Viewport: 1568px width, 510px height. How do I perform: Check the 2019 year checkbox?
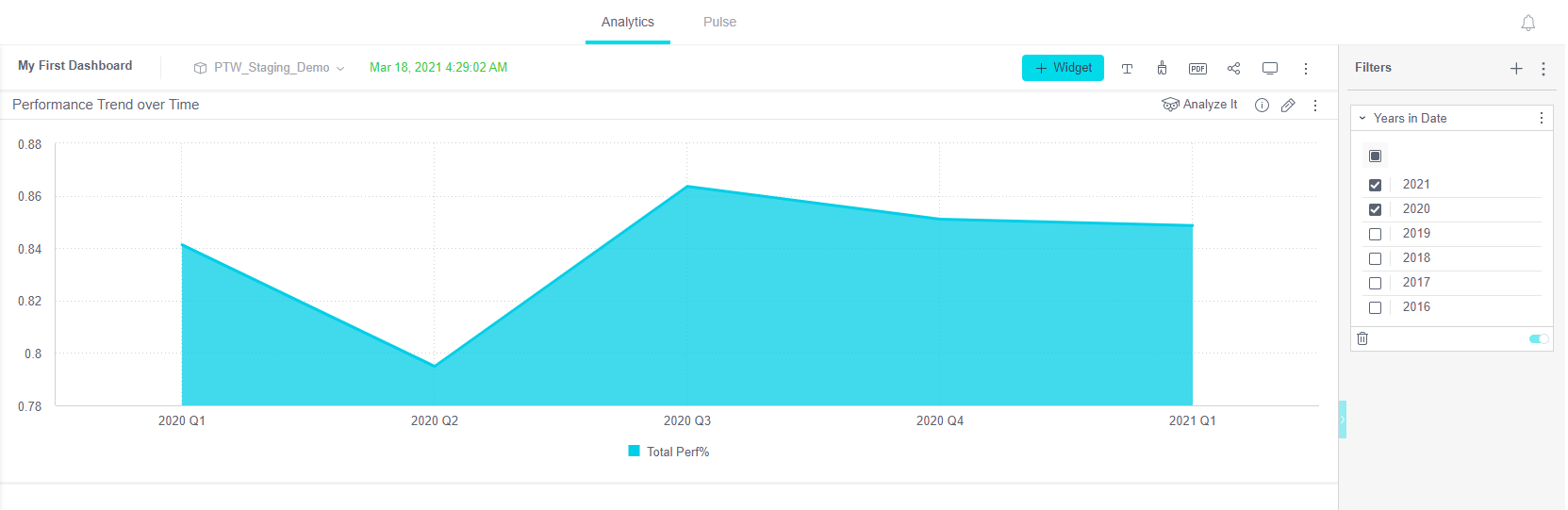[x=1375, y=234]
